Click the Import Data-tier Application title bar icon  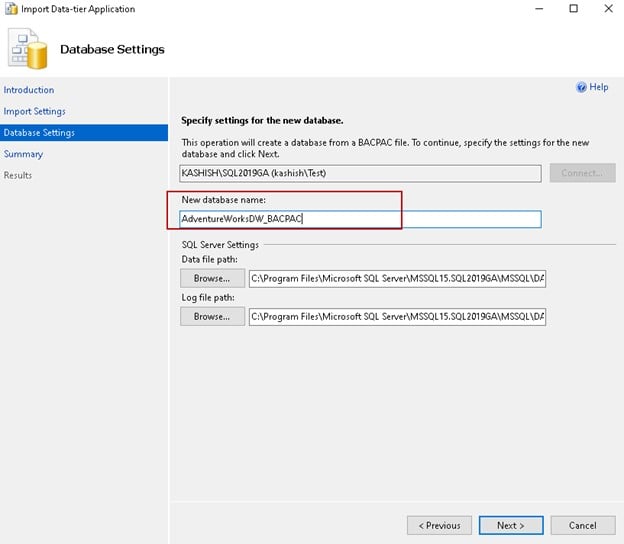[11, 9]
